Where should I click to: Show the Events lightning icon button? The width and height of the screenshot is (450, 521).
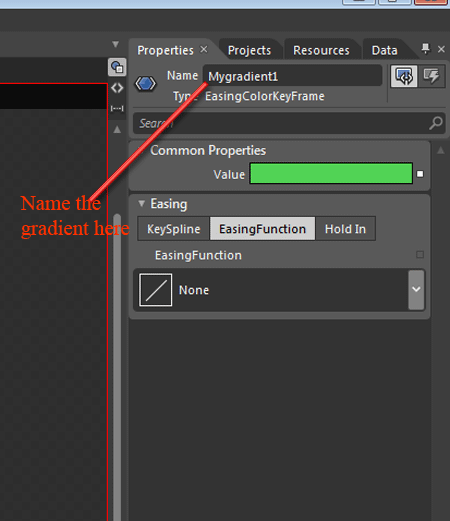pyautogui.click(x=432, y=76)
